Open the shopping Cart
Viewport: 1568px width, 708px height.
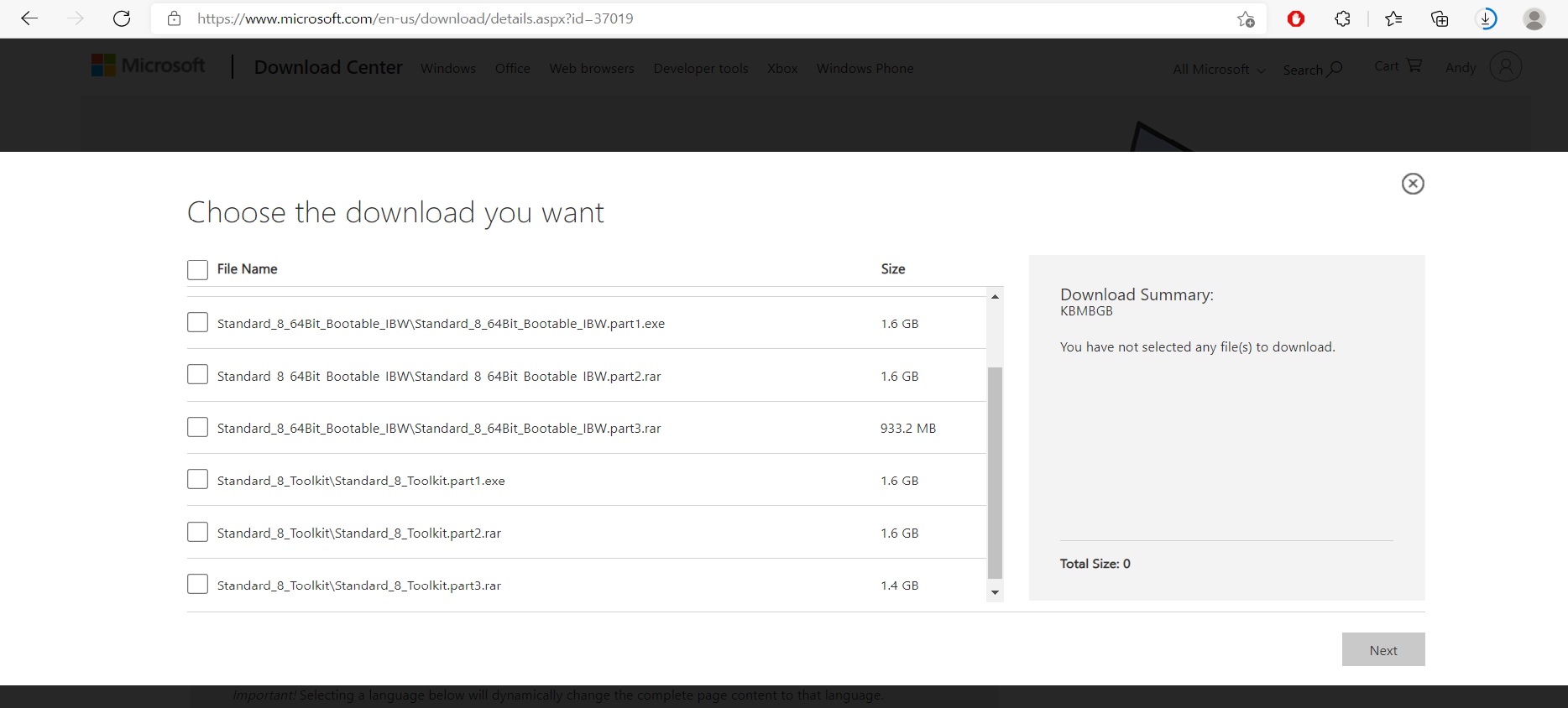[1398, 65]
